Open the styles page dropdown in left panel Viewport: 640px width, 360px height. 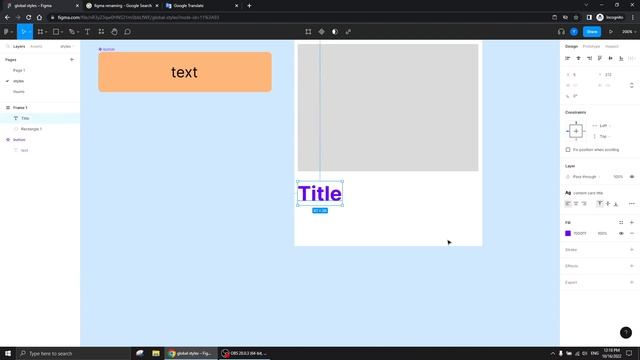pos(67,47)
